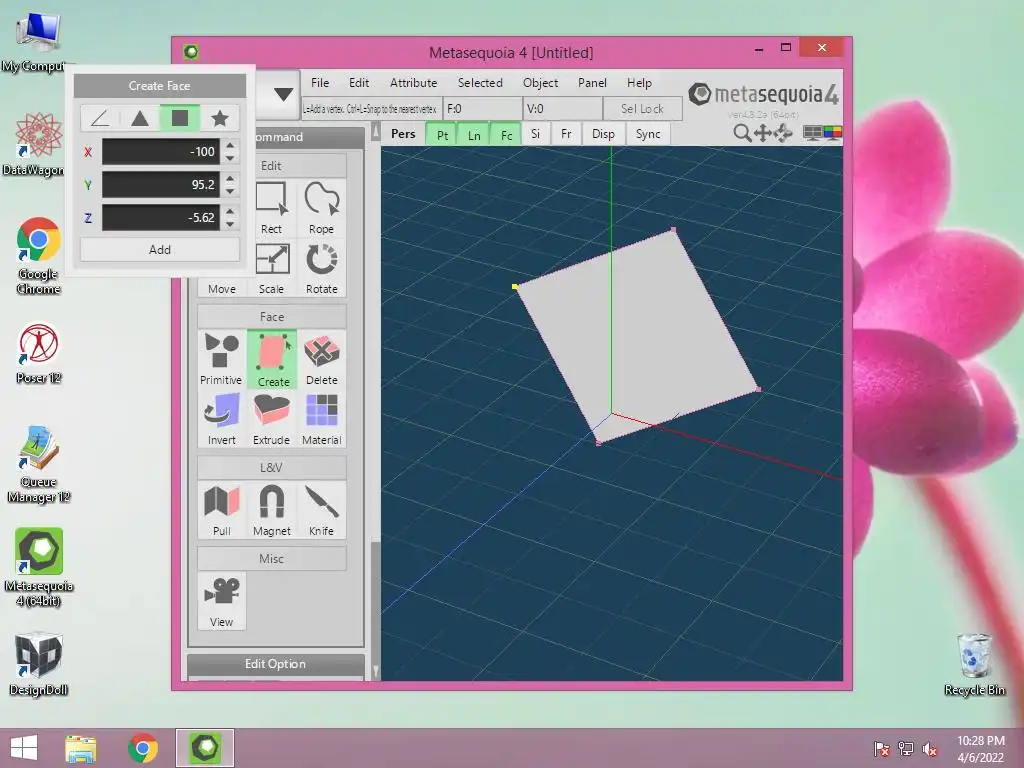Select the Extrude tool
The height and width of the screenshot is (768, 1024).
point(272,419)
